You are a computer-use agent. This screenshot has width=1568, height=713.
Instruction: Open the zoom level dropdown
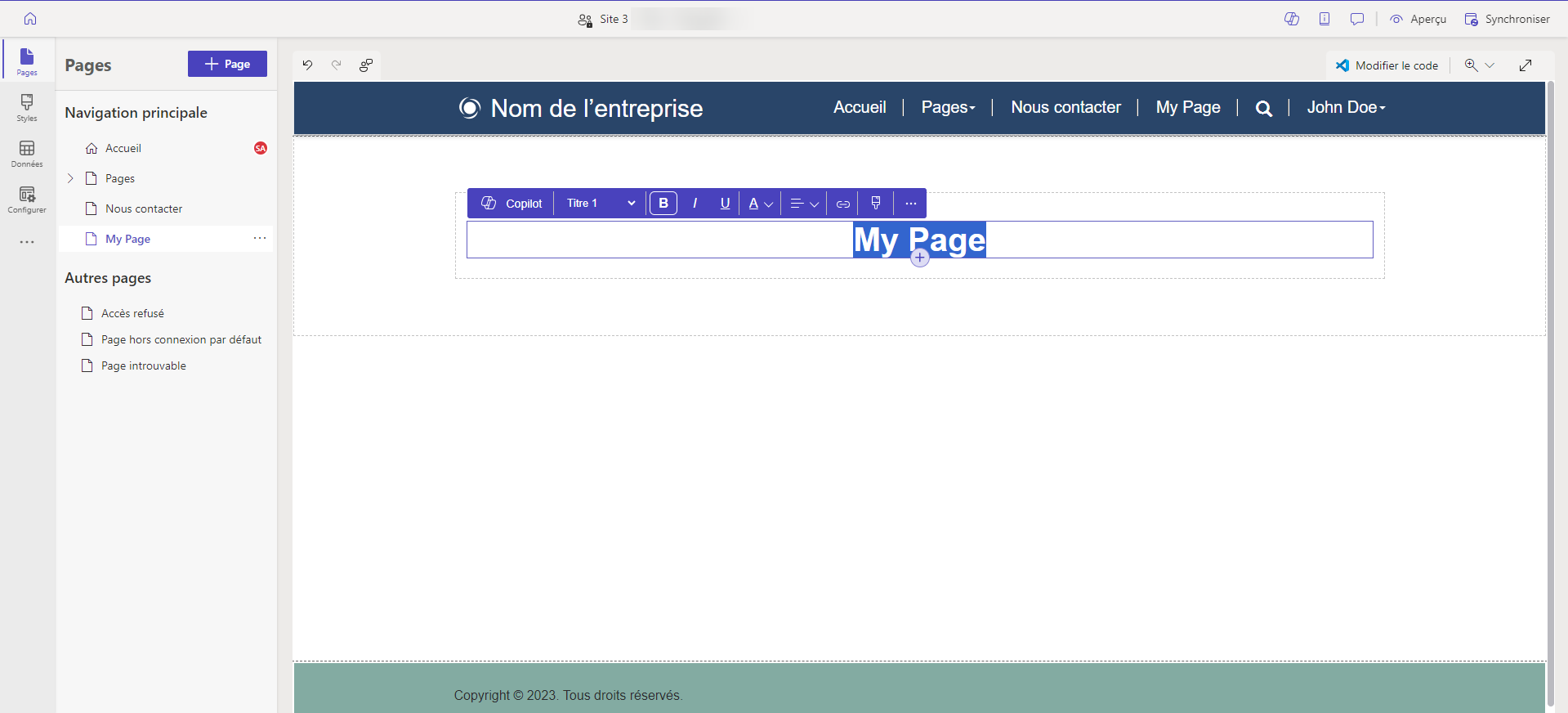click(x=1480, y=65)
